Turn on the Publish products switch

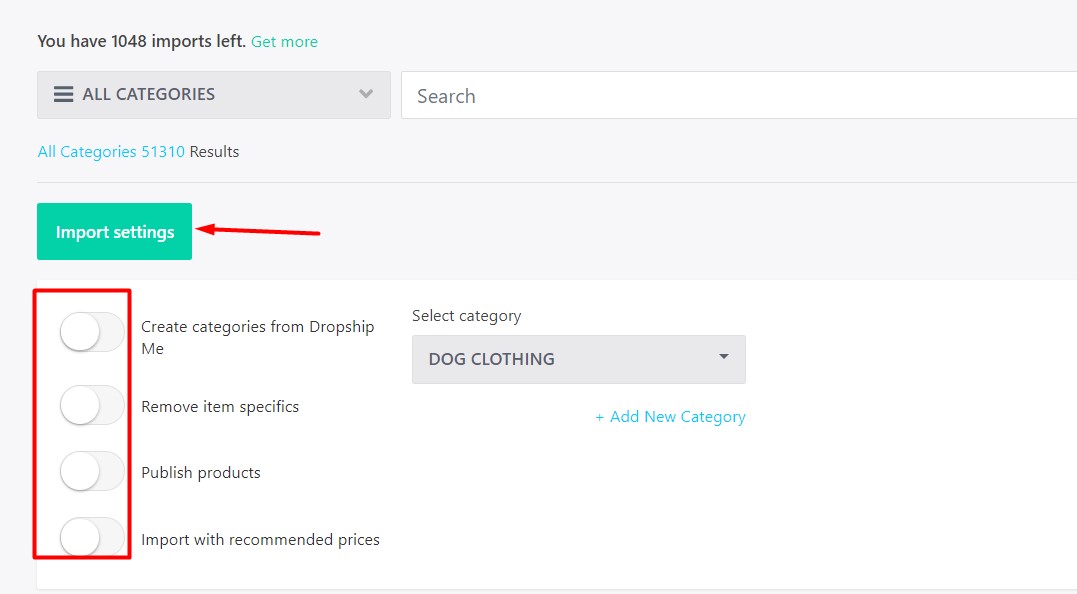pyautogui.click(x=92, y=472)
